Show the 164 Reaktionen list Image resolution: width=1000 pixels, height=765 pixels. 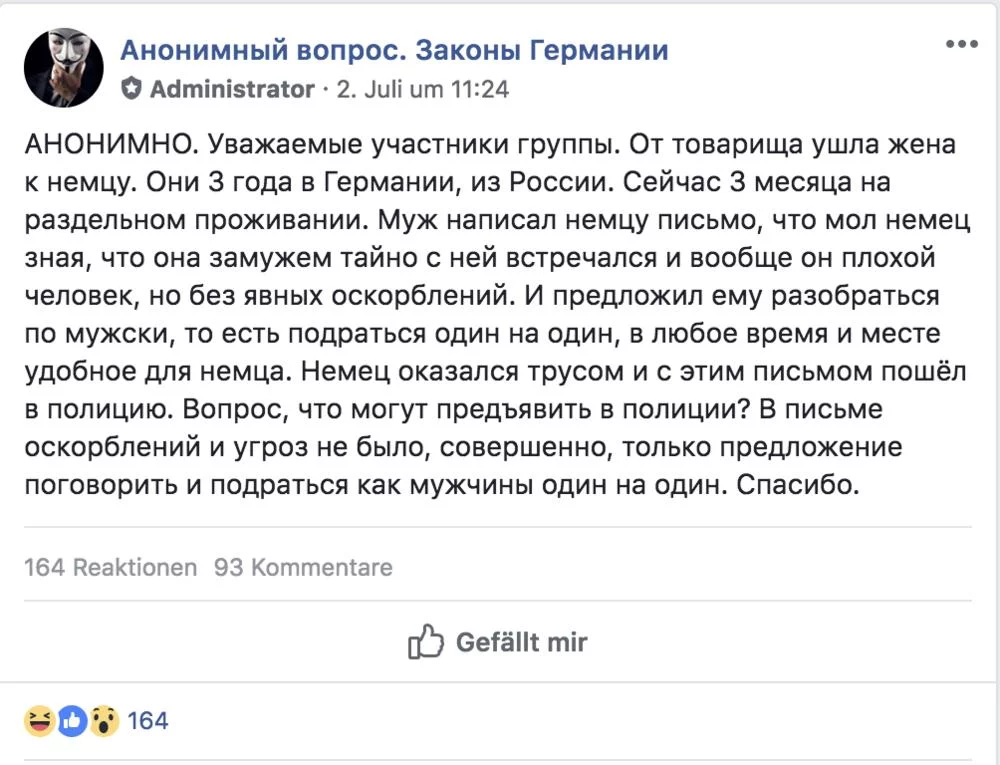click(110, 568)
